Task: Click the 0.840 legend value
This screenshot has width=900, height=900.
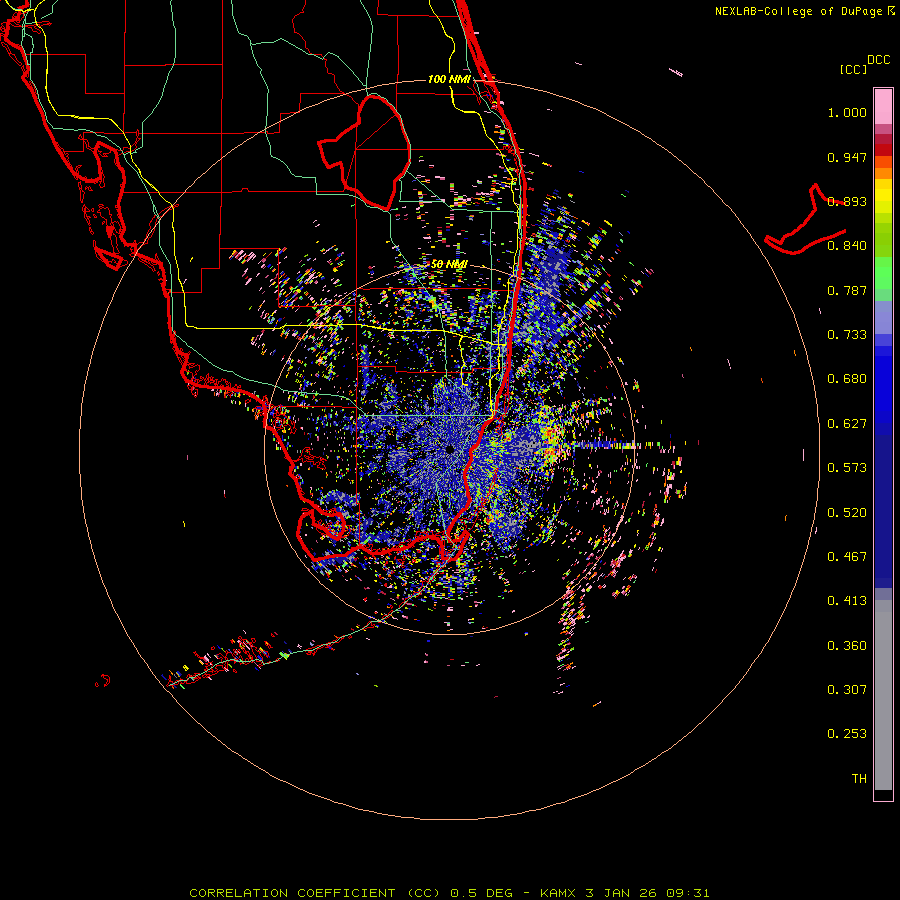Action: pos(847,246)
